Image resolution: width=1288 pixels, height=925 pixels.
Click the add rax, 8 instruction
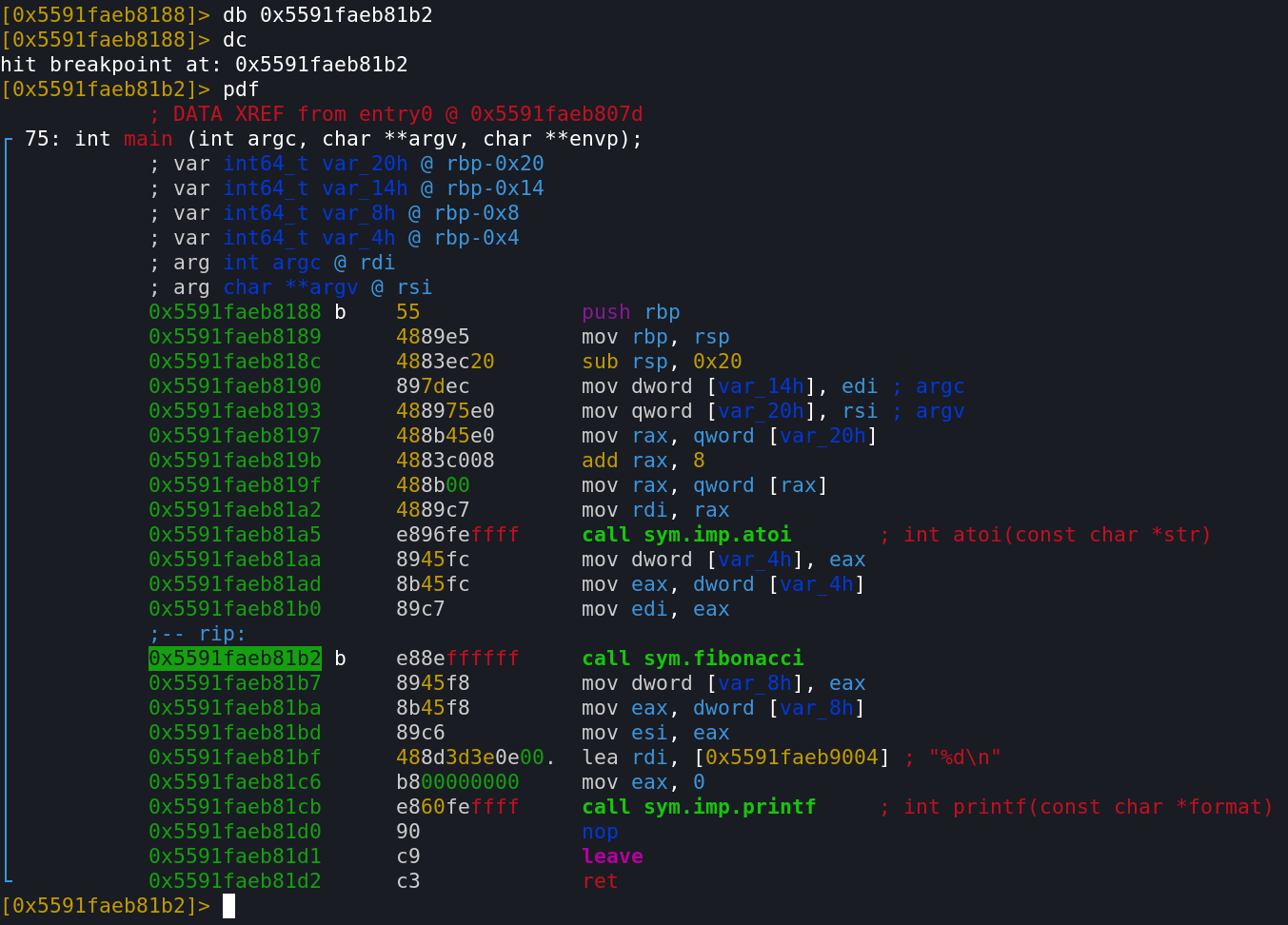[643, 461]
